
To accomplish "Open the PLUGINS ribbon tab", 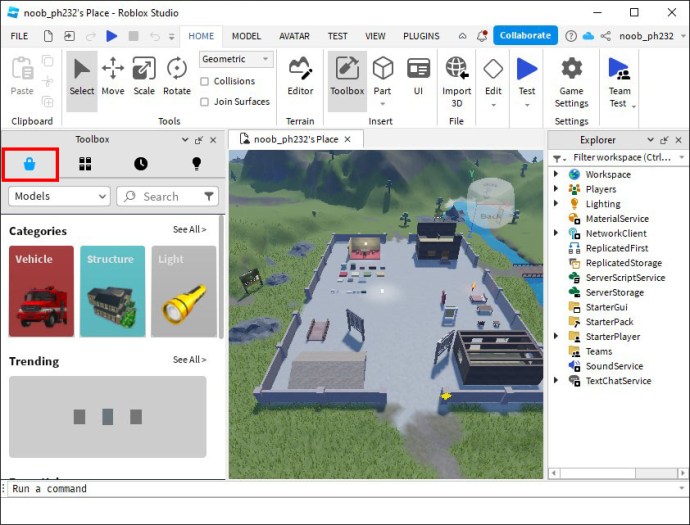I will coord(421,36).
